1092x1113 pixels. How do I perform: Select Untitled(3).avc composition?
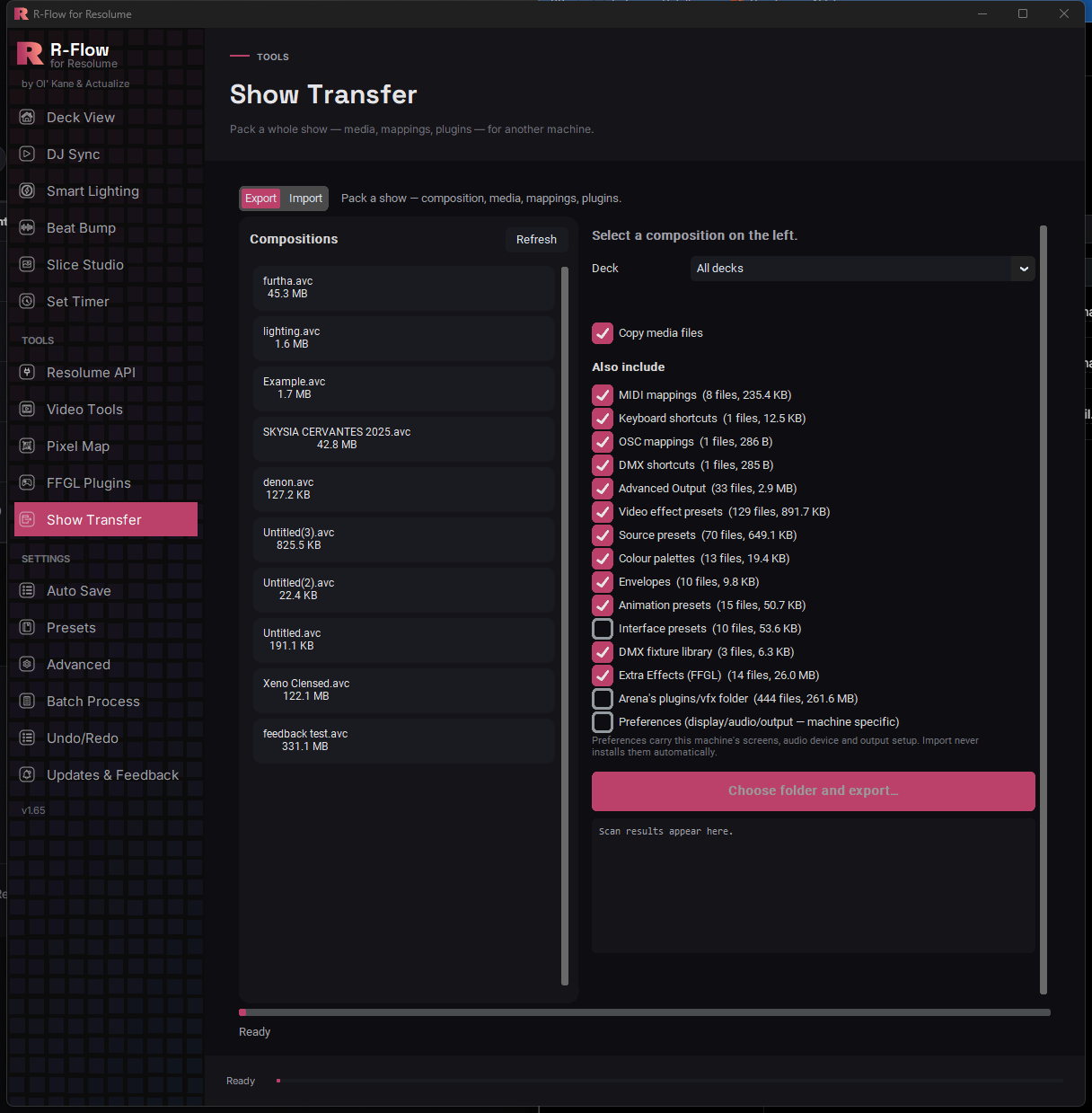click(x=404, y=540)
